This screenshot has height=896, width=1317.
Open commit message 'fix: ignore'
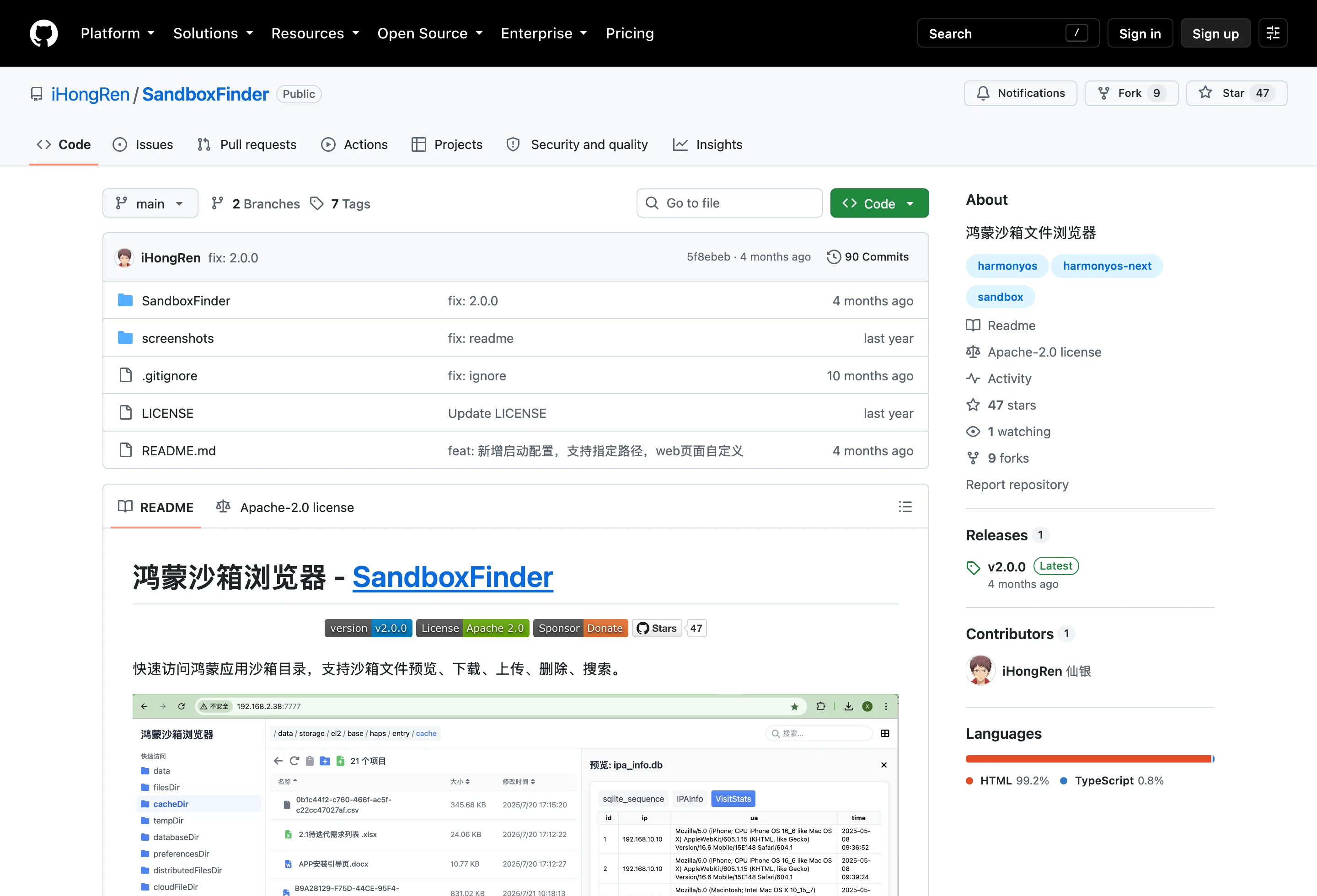pyautogui.click(x=476, y=375)
